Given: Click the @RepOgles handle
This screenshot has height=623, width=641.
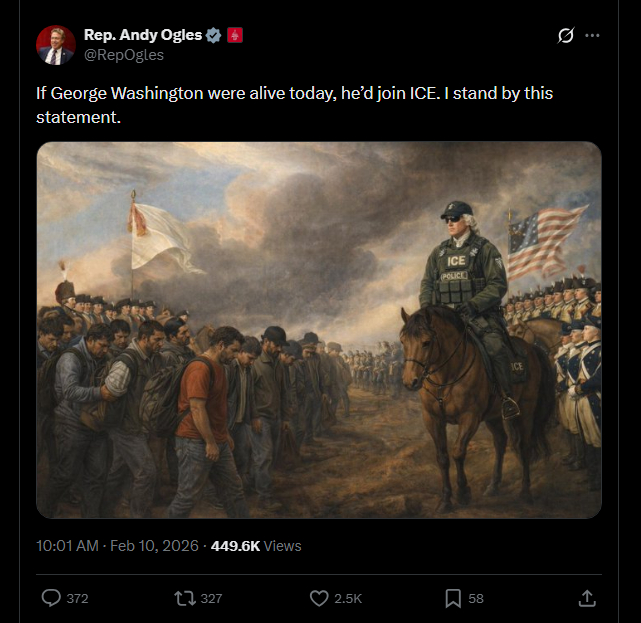Looking at the screenshot, I should pyautogui.click(x=123, y=55).
